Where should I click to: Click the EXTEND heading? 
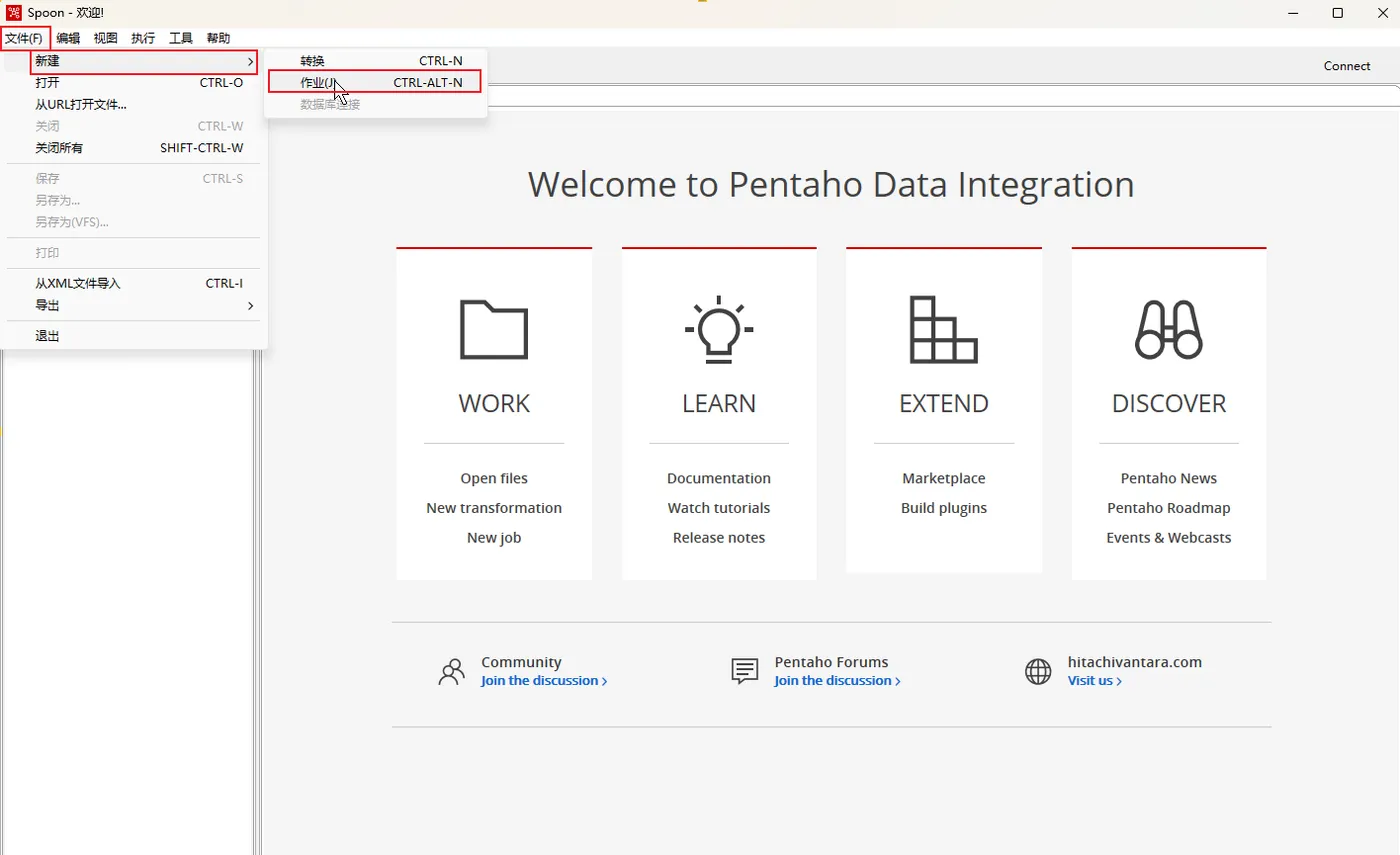[944, 403]
